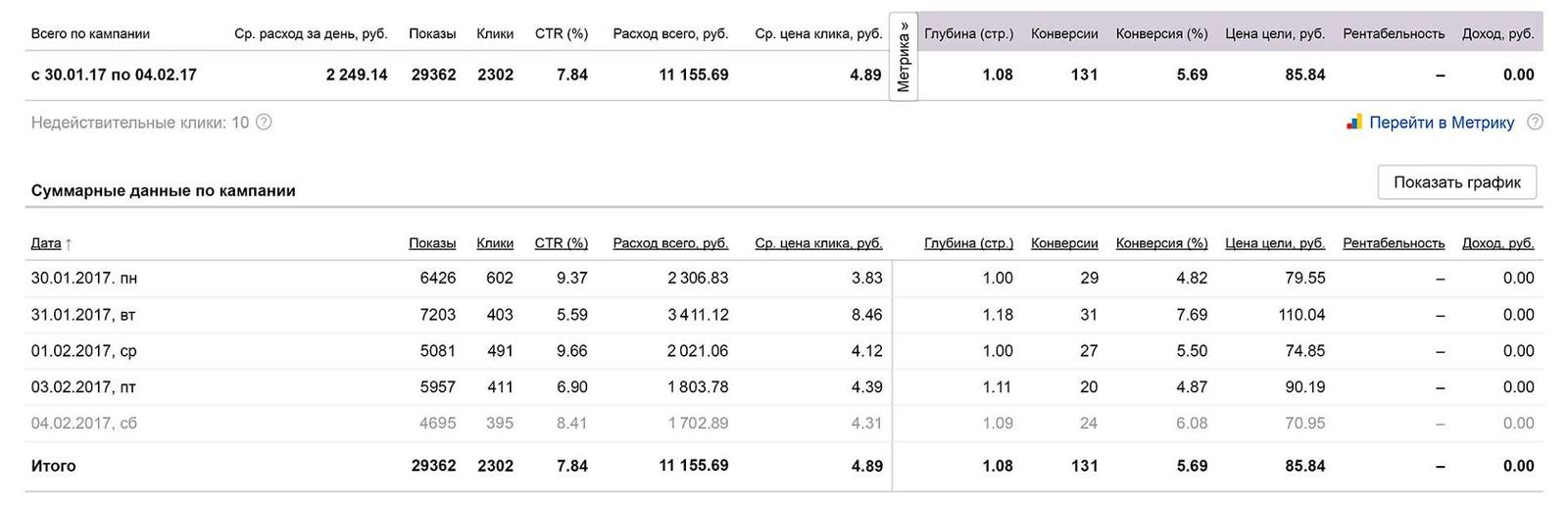Sort by Конверсии column header in table
Screen dimensions: 1568x510
pyautogui.click(x=1064, y=243)
